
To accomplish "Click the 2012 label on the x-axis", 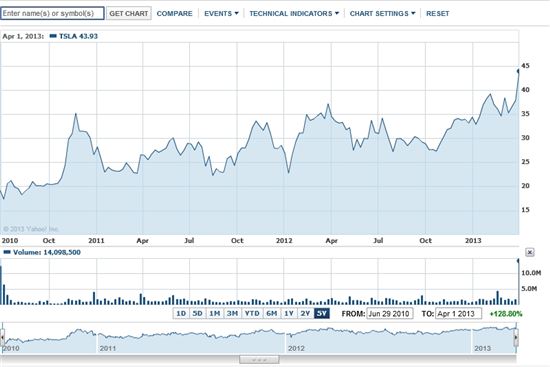I will (x=284, y=241).
